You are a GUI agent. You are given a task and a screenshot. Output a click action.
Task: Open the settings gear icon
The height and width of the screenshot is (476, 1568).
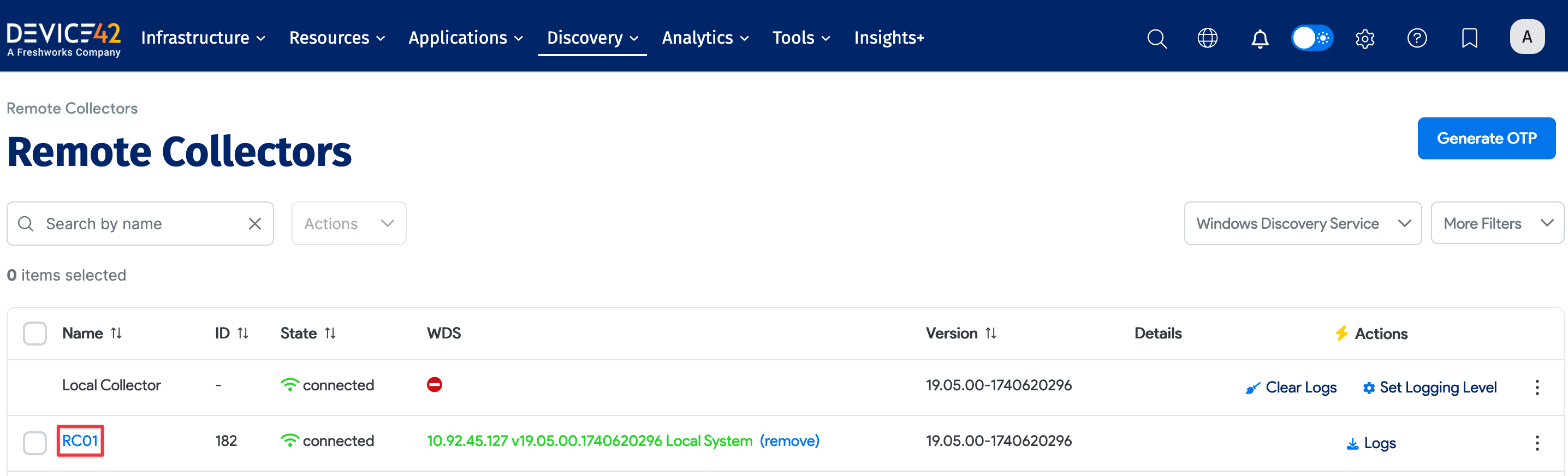pos(1365,38)
